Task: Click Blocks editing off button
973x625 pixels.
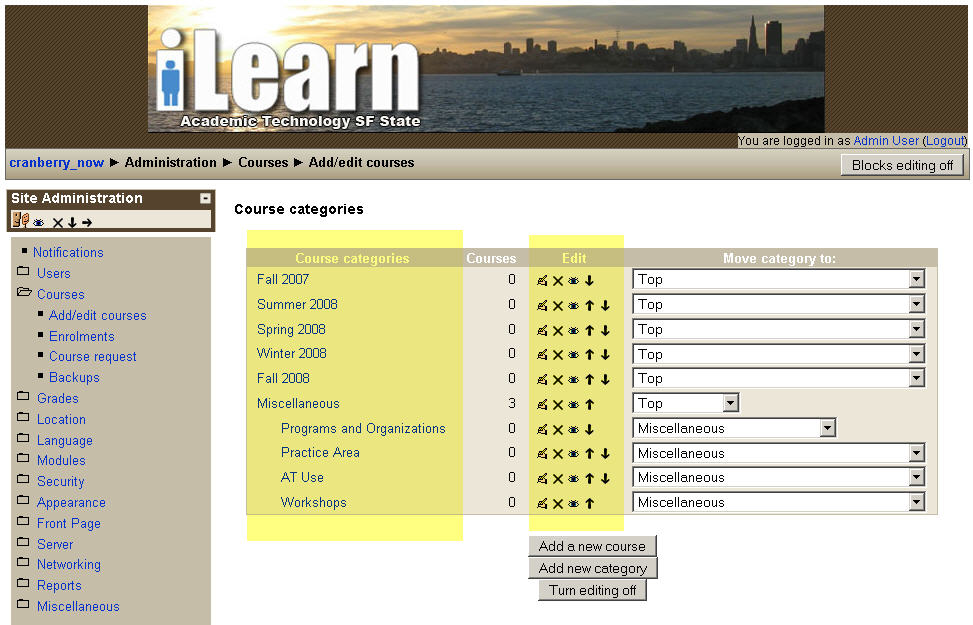Action: (x=902, y=165)
